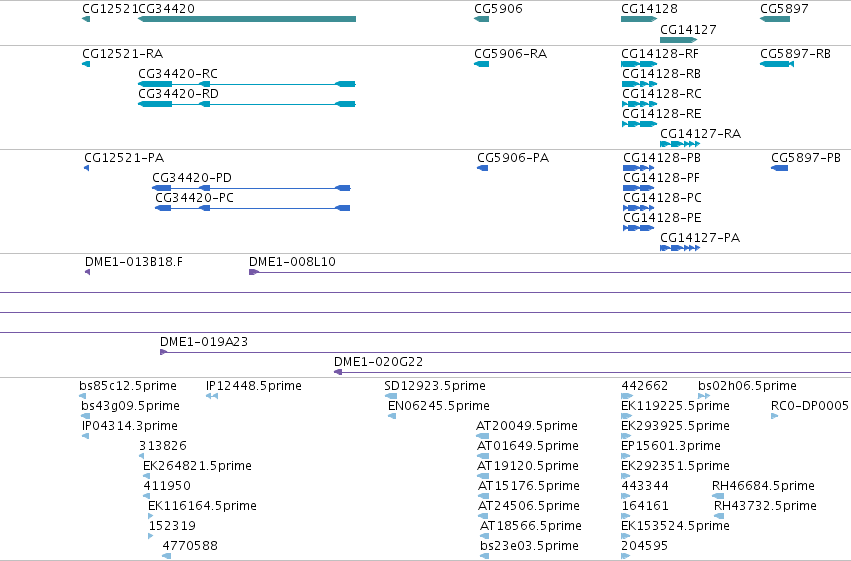
Task: Select the CG34420 gene bar
Action: (247, 19)
